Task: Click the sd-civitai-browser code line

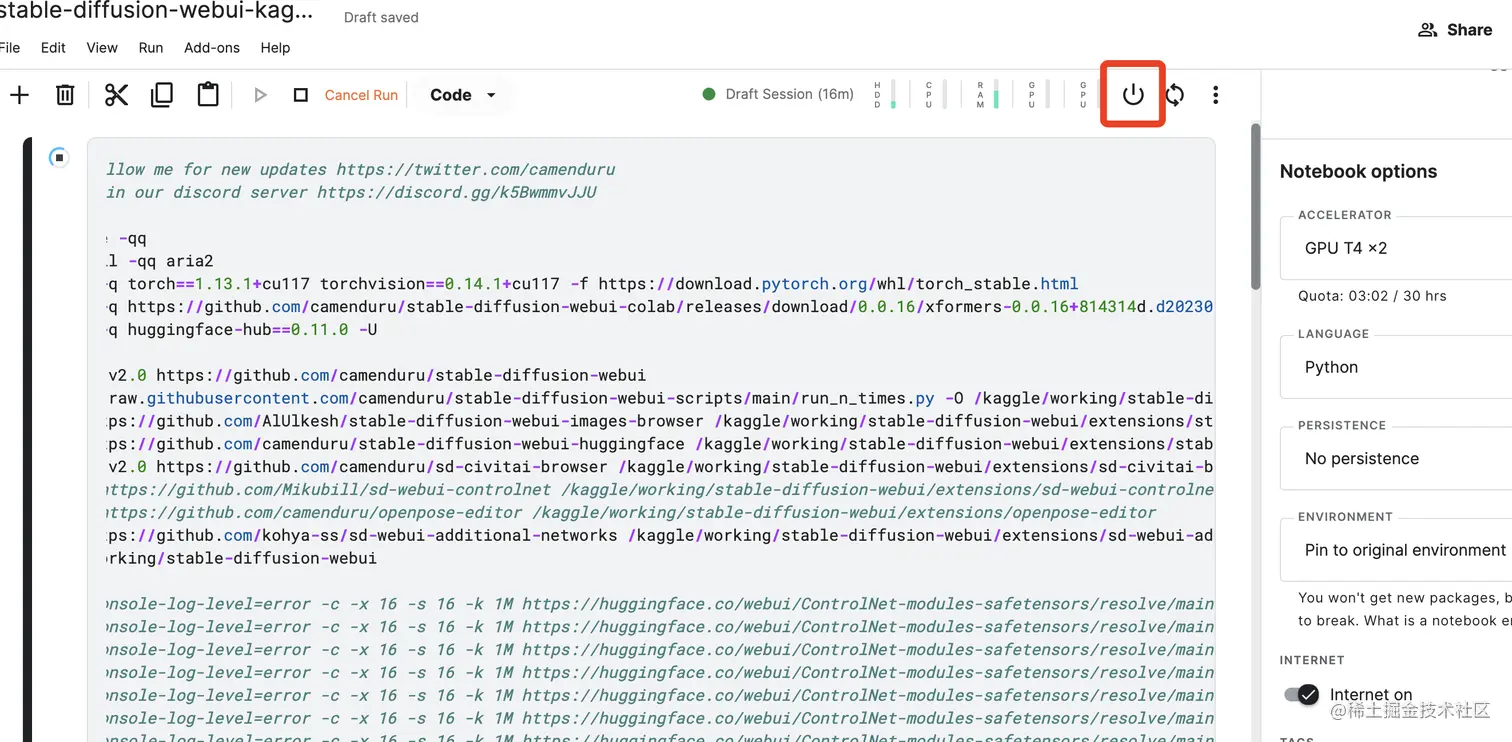Action: click(660, 466)
